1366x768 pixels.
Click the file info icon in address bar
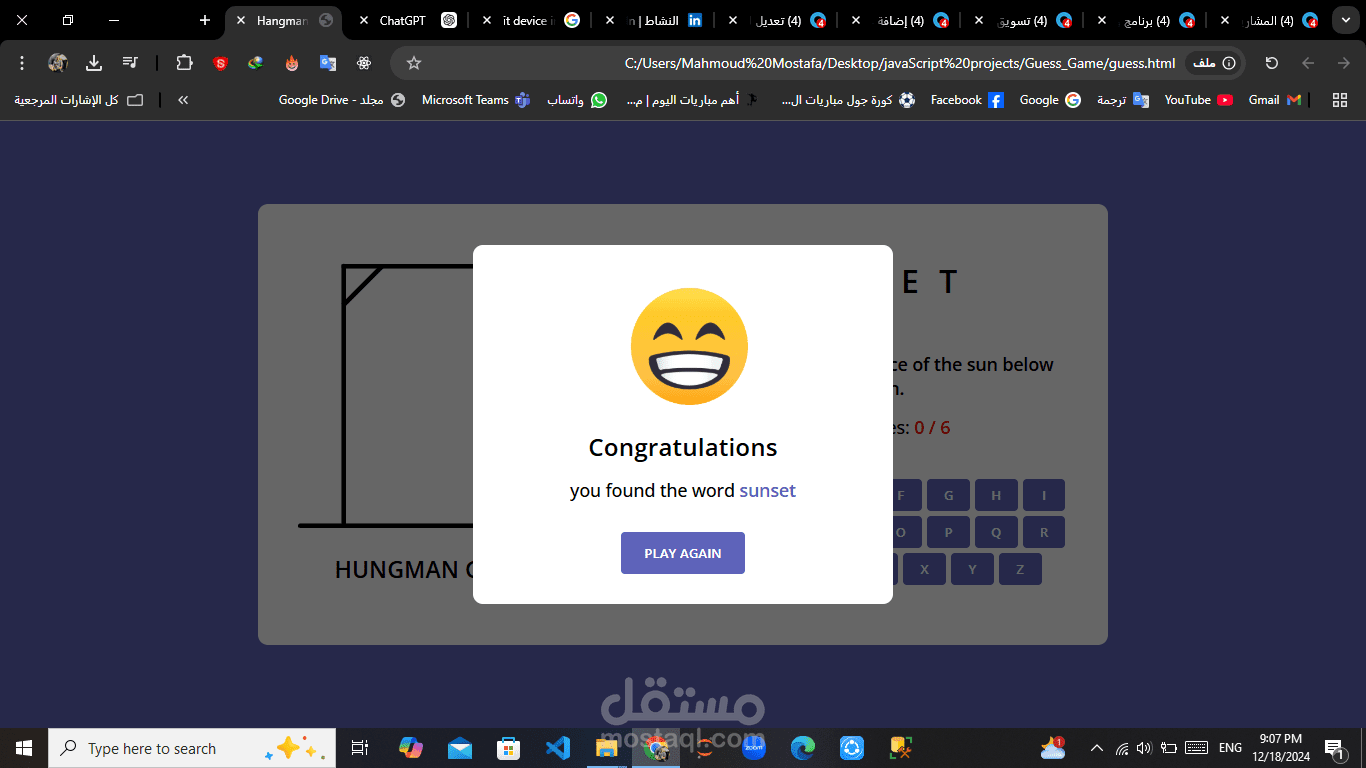tap(1215, 63)
